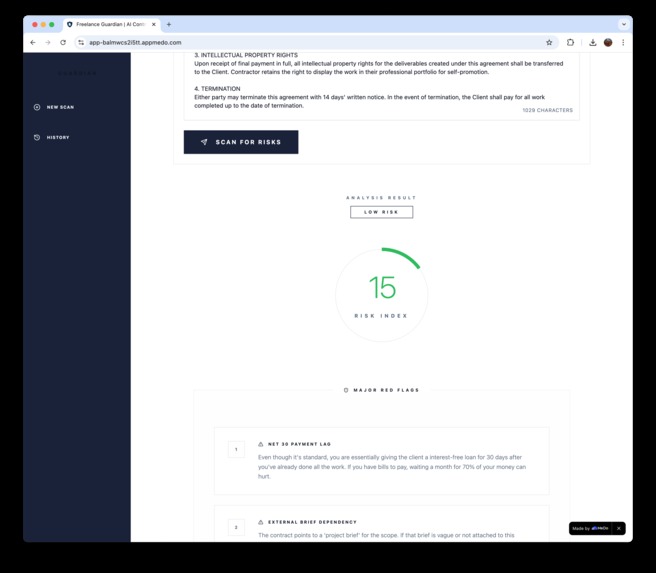
Task: Click the '3. INTELLECTUAL PROPERTY RIGHTS' heading
Action: pyautogui.click(x=246, y=55)
